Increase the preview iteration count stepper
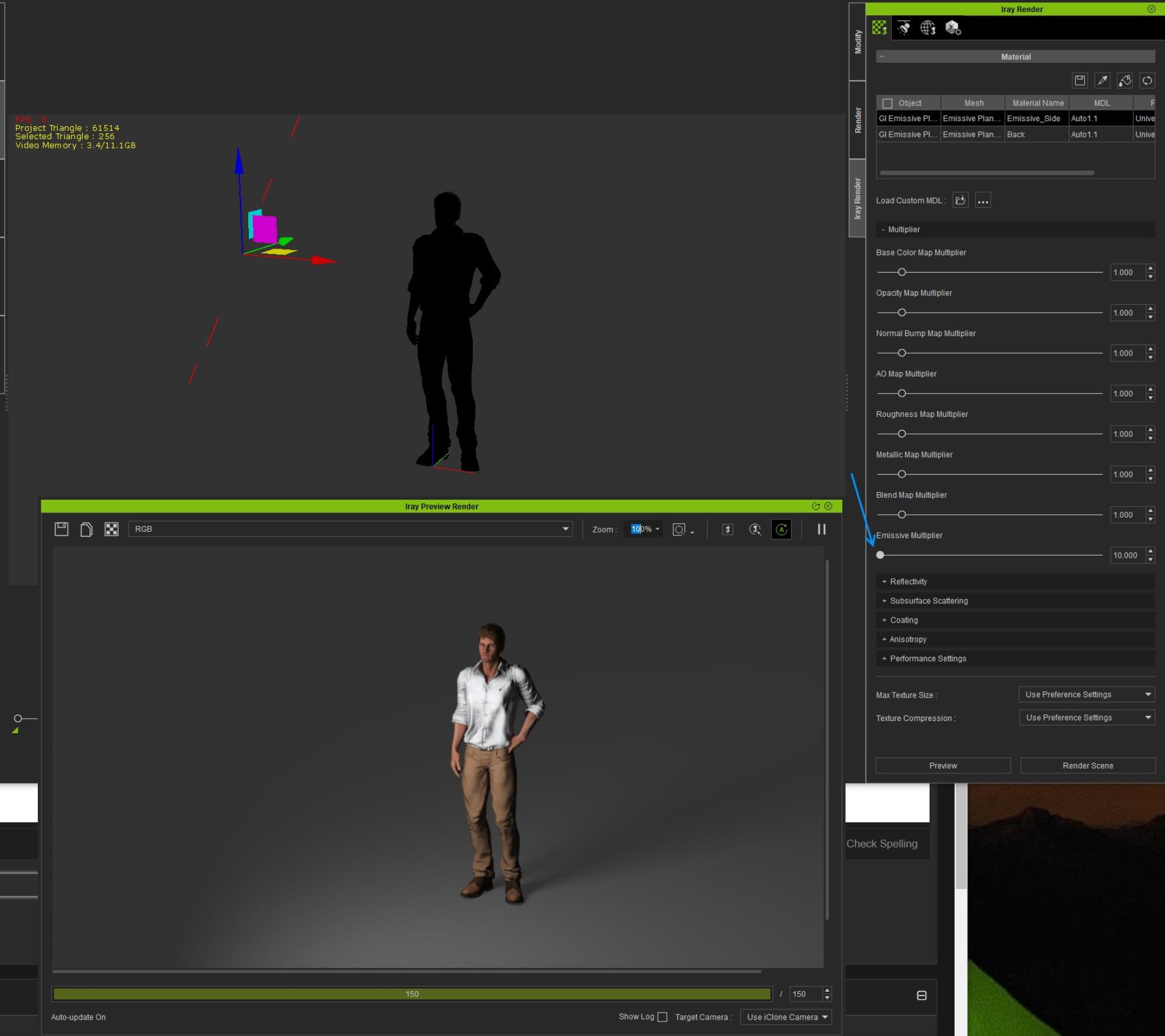Viewport: 1165px width, 1036px height. (827, 990)
